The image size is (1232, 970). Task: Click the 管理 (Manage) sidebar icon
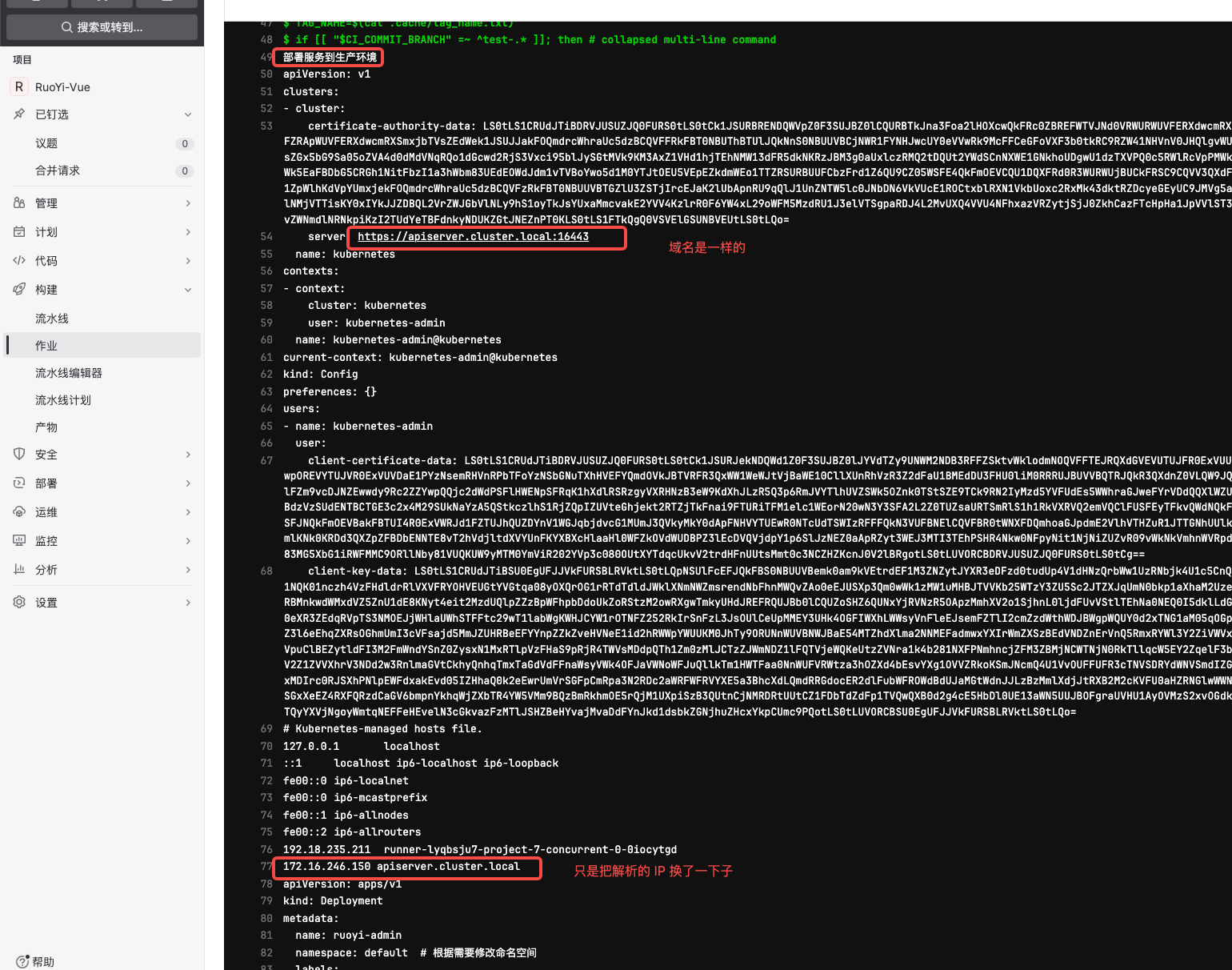(19, 203)
